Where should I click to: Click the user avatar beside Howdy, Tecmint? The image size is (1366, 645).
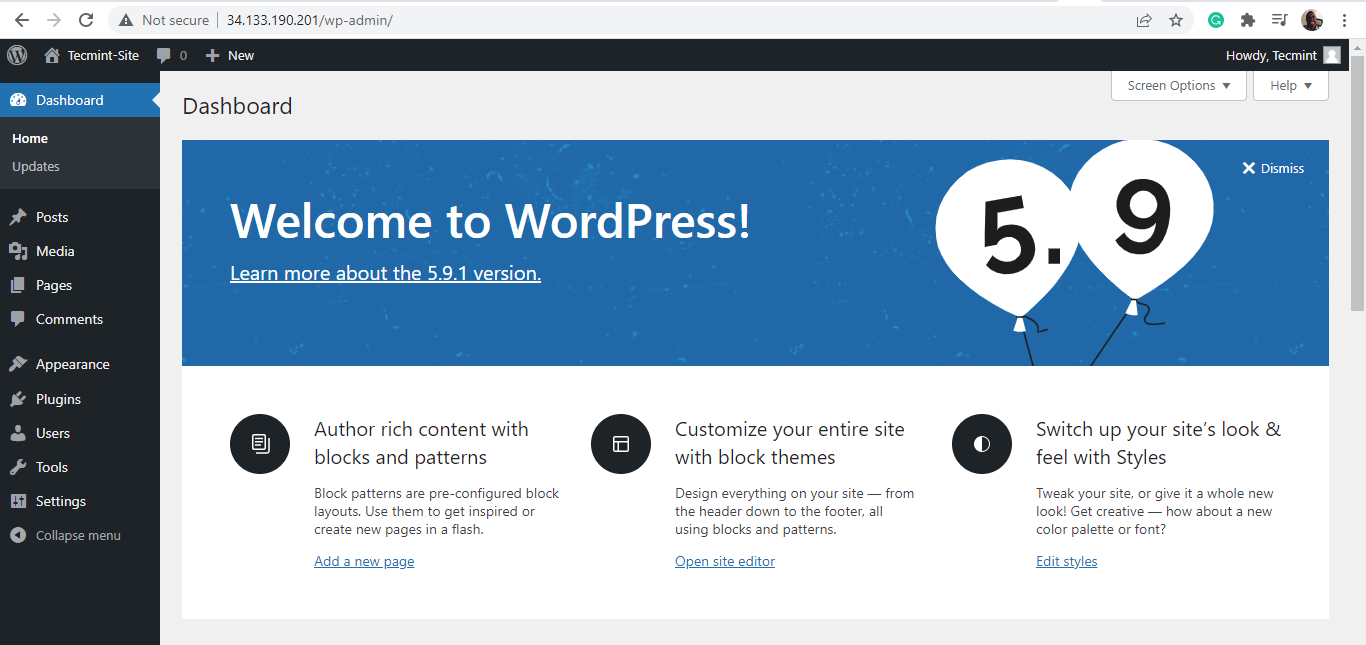(1332, 55)
